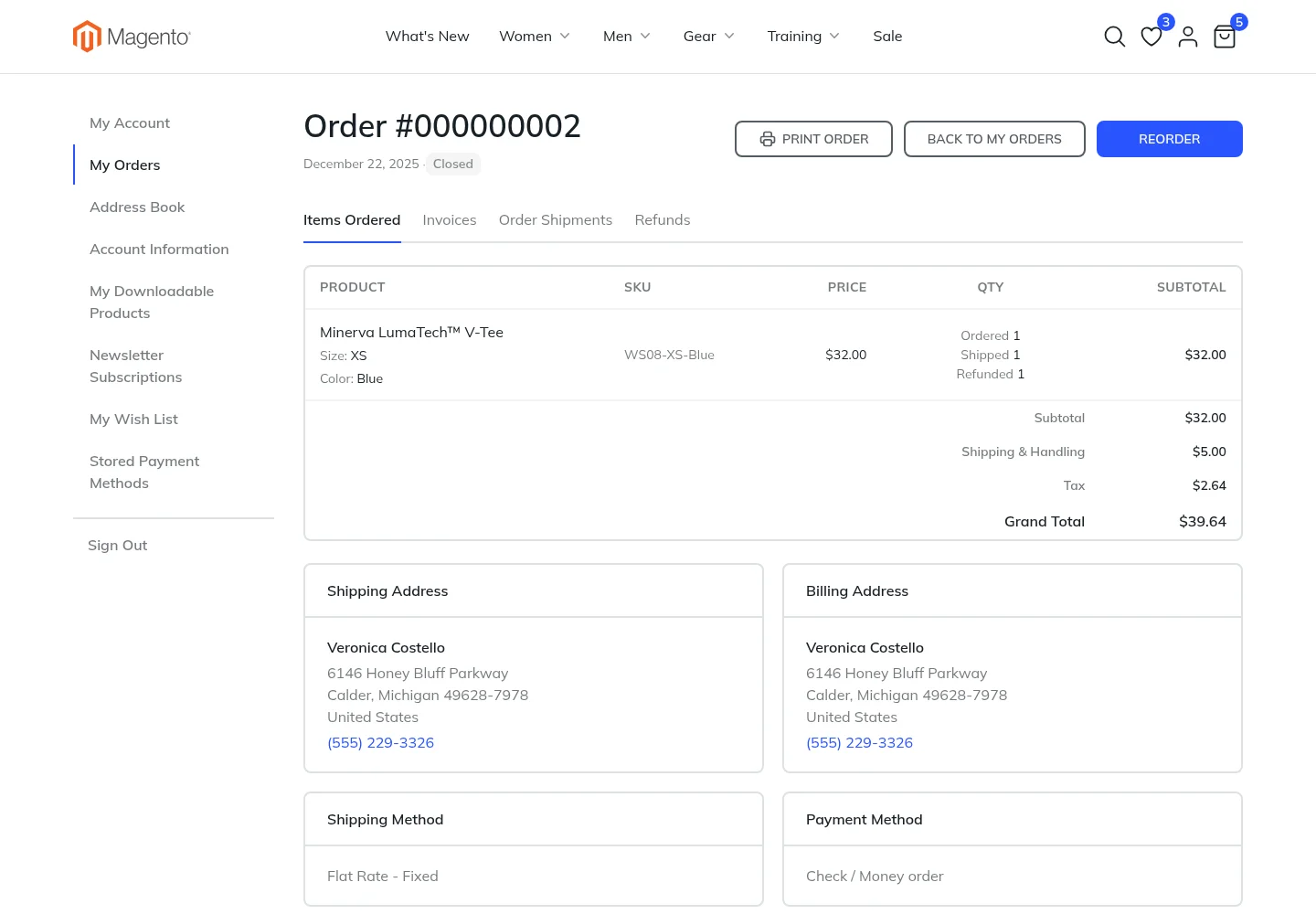The image size is (1316, 914).
Task: Expand the Training menu chevron
Action: point(834,36)
